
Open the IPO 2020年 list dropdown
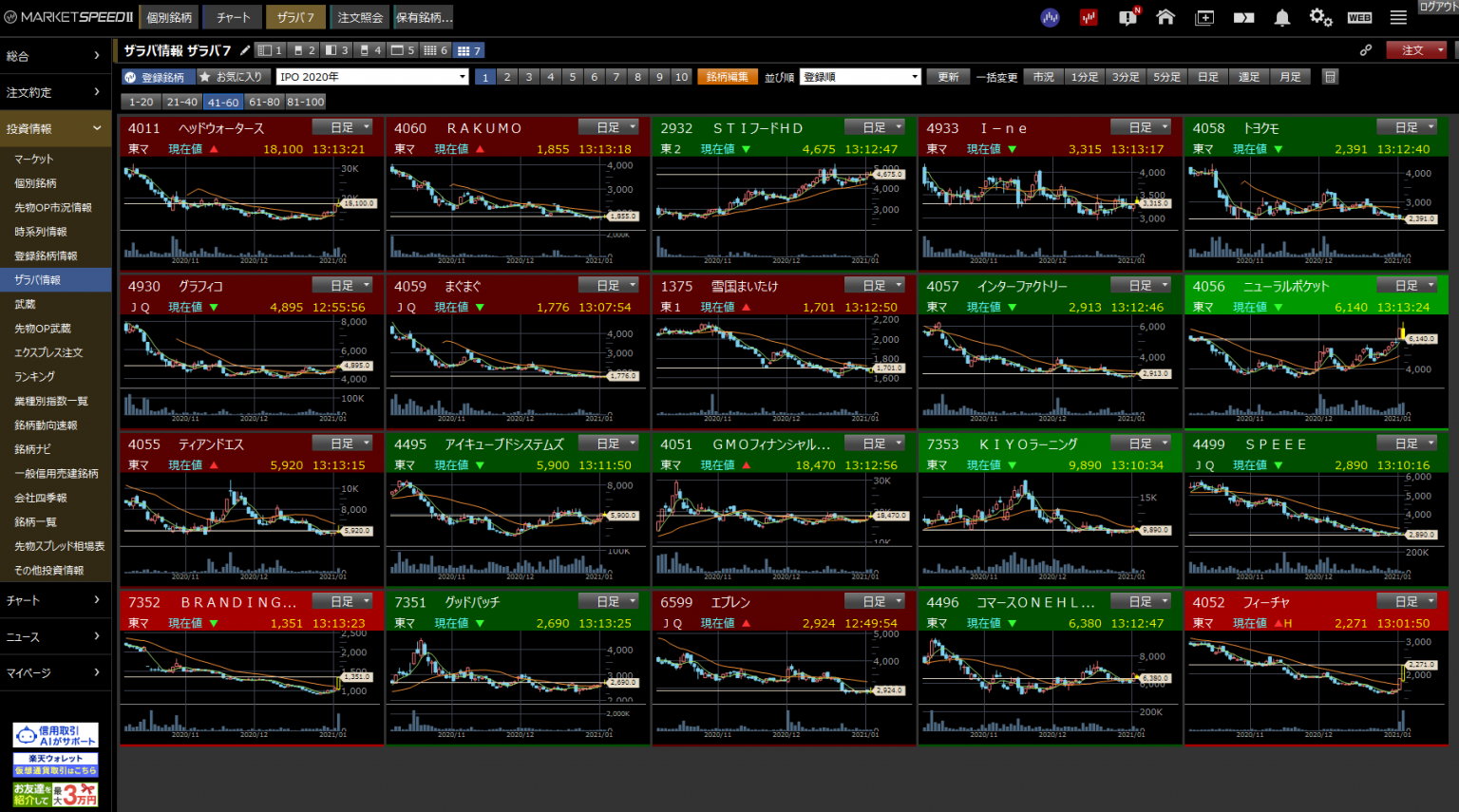(372, 77)
